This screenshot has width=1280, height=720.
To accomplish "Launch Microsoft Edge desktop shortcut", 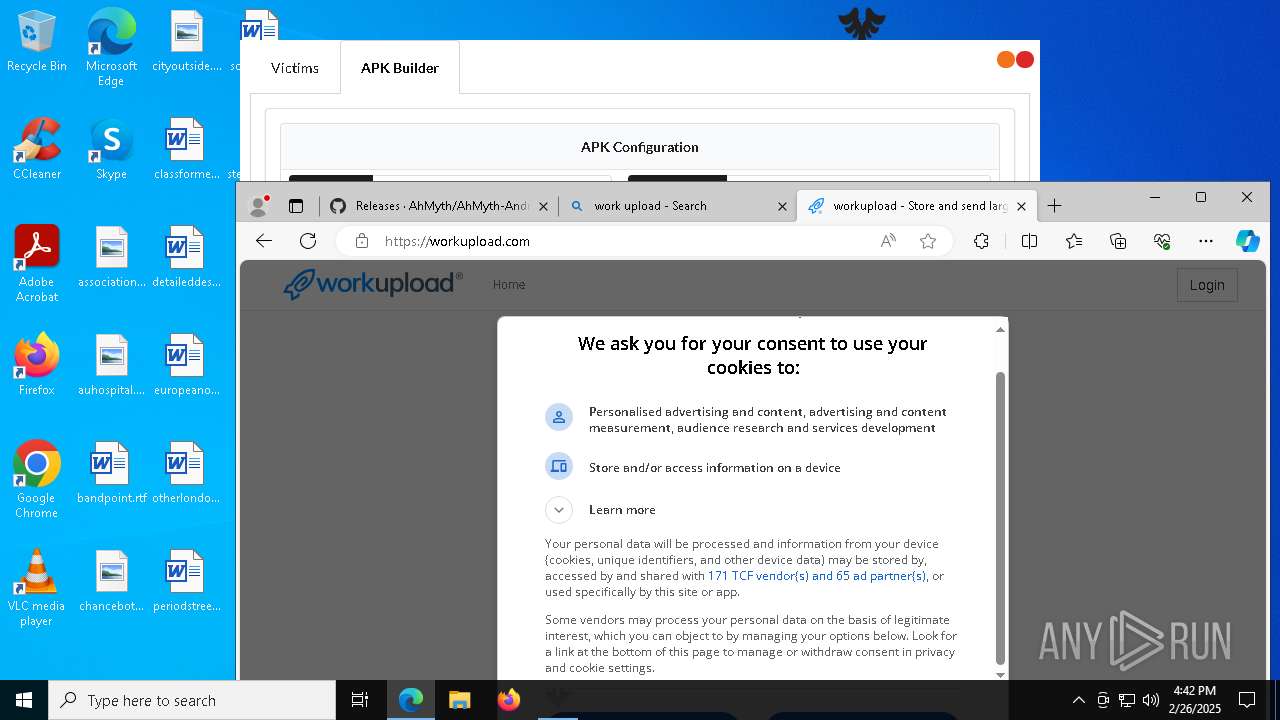I will [x=111, y=48].
